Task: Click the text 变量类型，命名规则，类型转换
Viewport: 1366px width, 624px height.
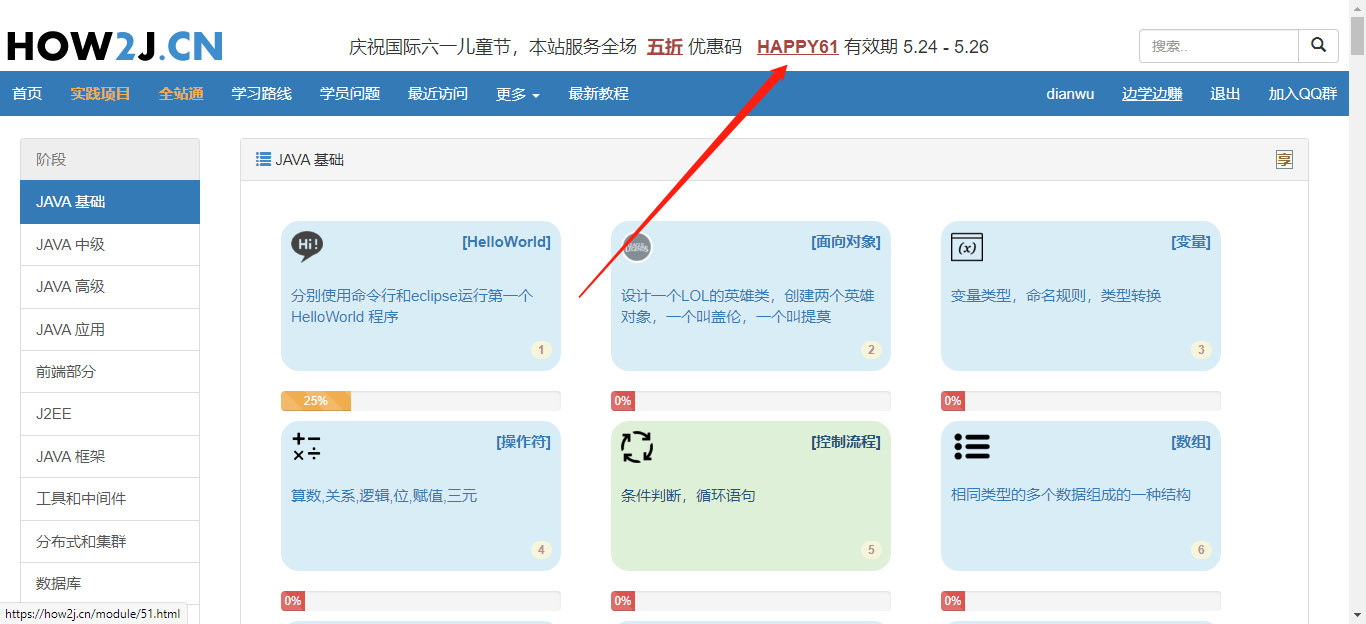Action: (1056, 296)
